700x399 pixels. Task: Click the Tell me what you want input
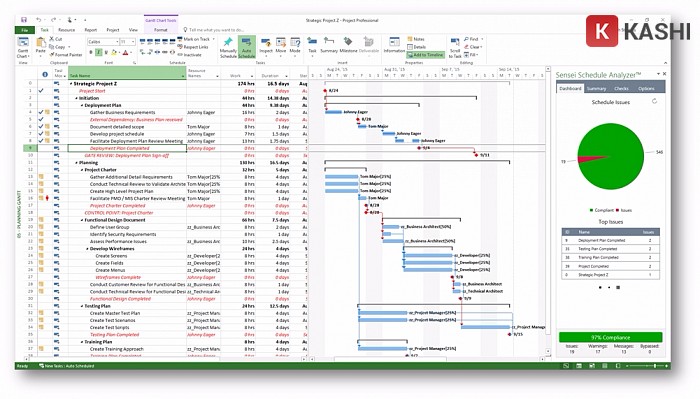(x=216, y=30)
